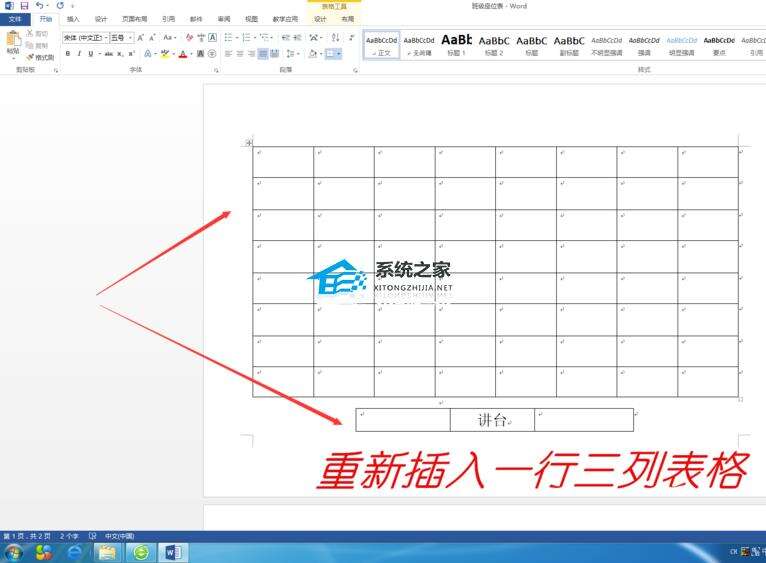Toggle Justify alignment button

(x=263, y=54)
